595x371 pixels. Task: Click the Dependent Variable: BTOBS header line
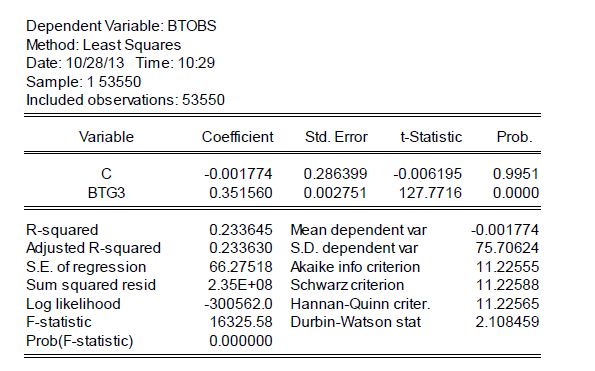[x=121, y=26]
